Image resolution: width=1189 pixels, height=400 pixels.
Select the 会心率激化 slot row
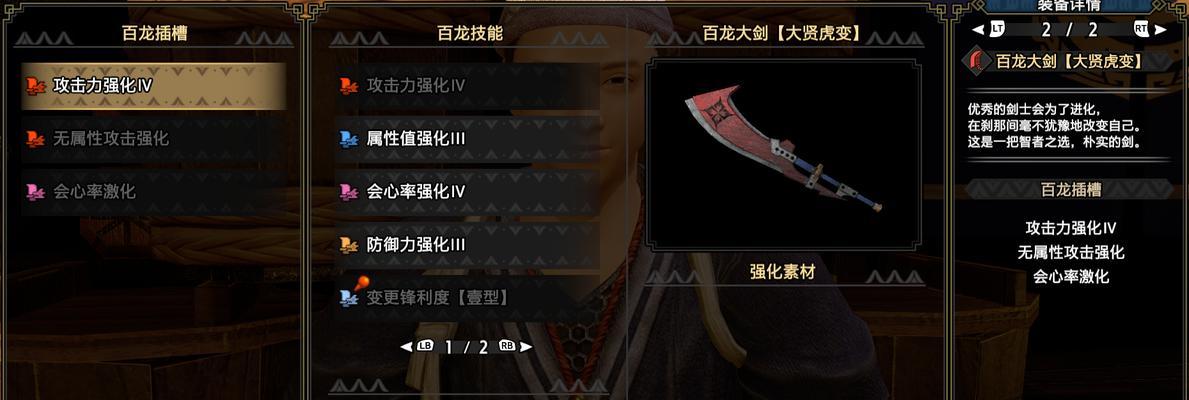point(153,192)
